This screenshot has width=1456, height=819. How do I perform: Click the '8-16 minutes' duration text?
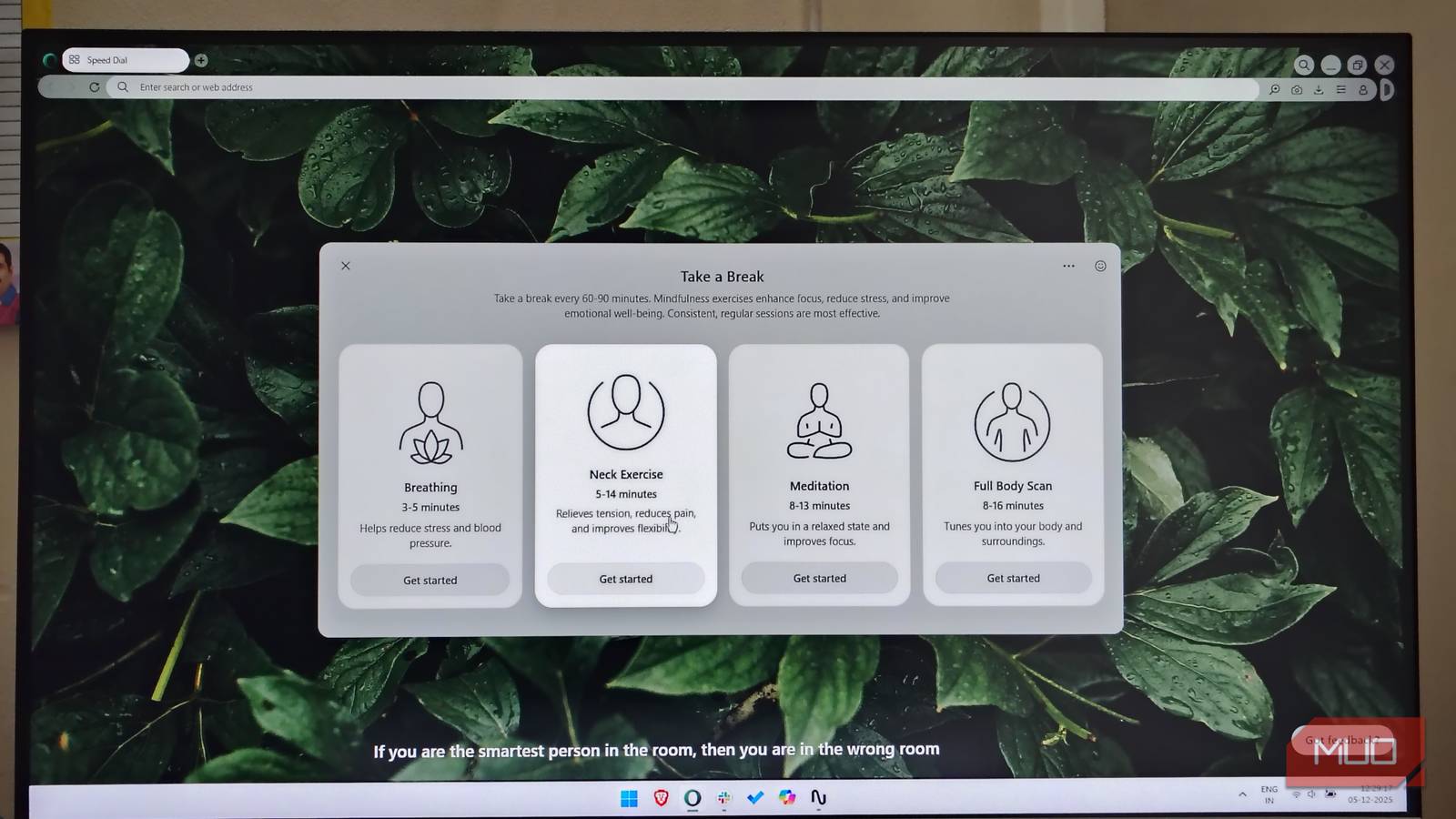tap(1013, 505)
